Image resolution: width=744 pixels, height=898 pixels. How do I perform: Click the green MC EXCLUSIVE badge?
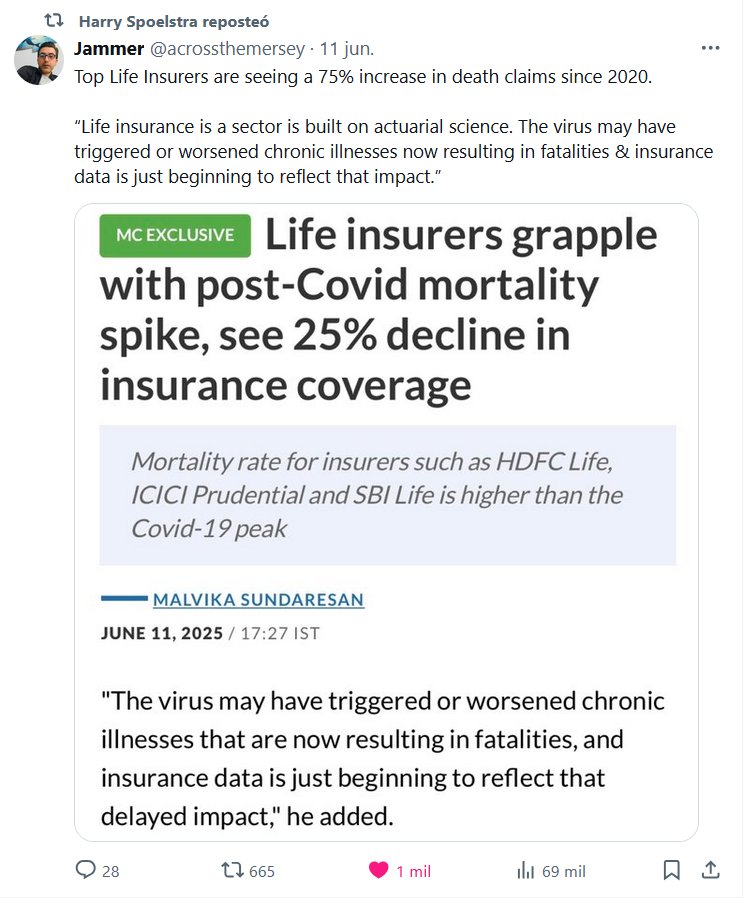[175, 235]
